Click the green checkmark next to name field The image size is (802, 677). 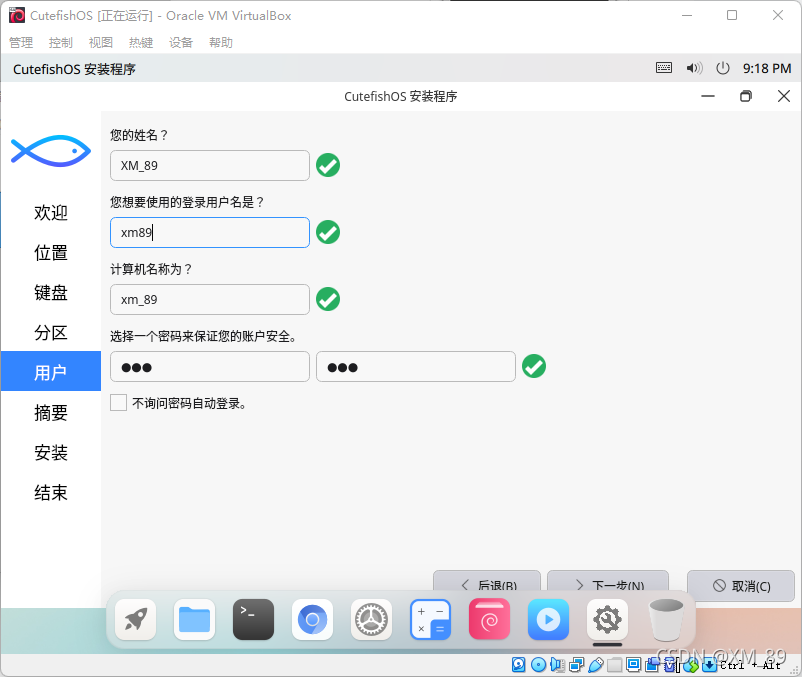click(x=328, y=165)
